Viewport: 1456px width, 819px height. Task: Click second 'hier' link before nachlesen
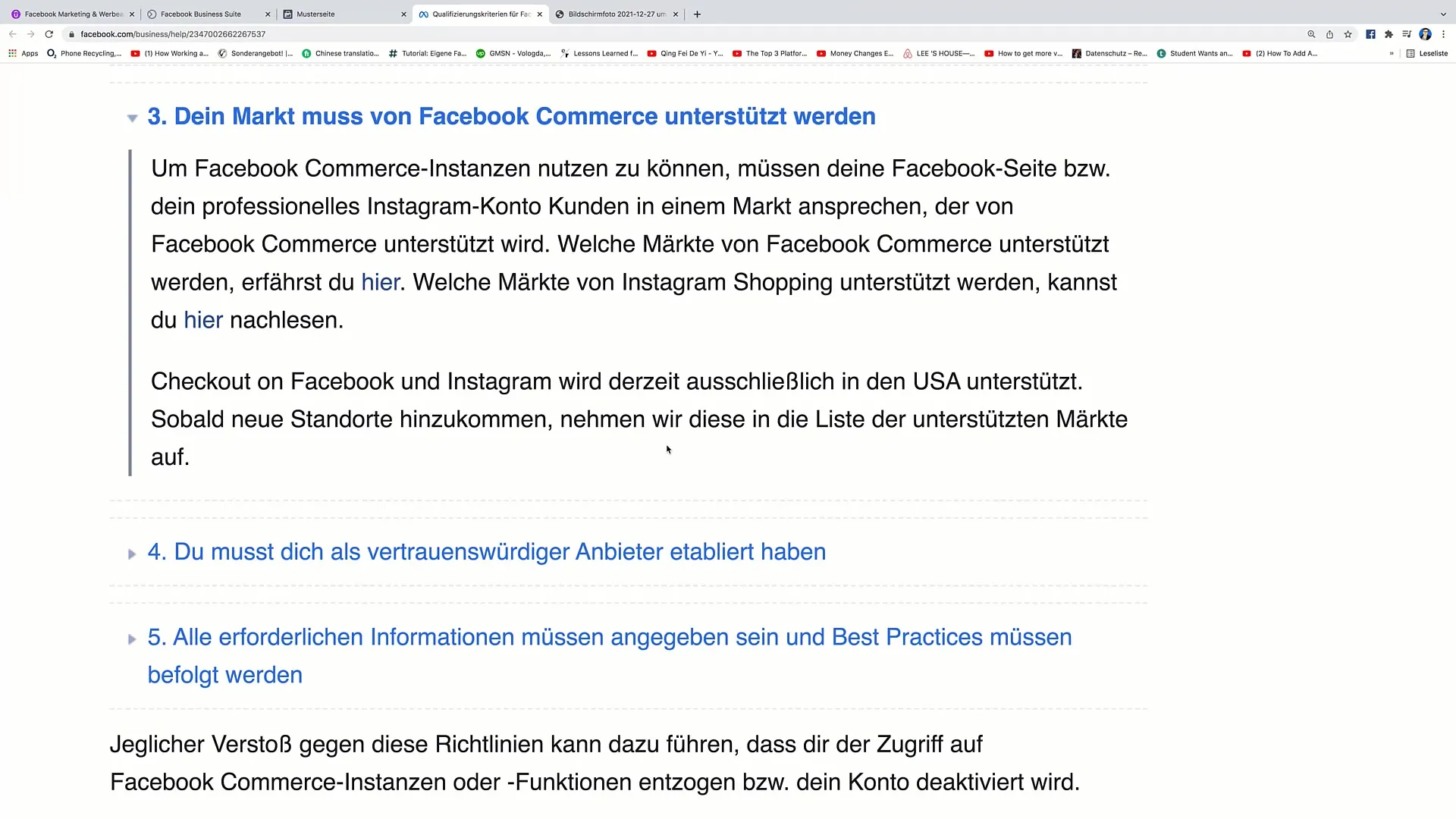coord(203,320)
